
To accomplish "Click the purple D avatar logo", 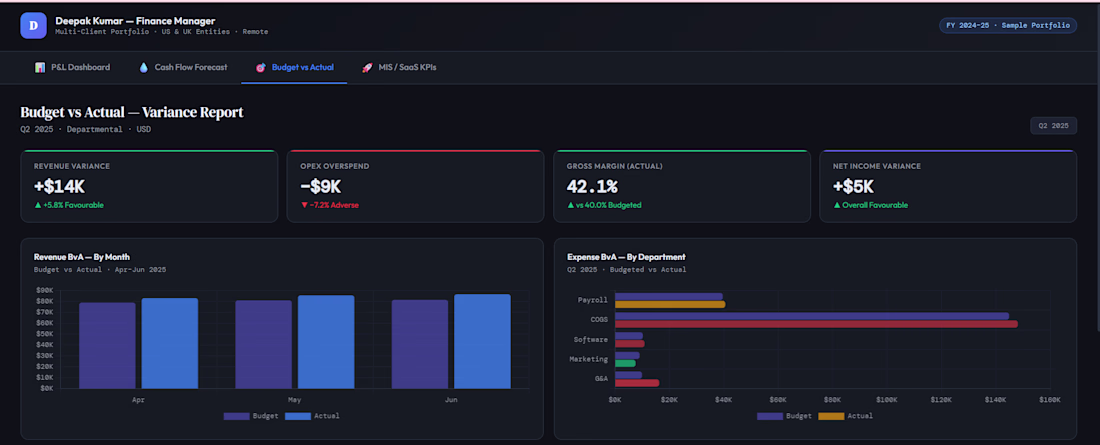I will [33, 25].
